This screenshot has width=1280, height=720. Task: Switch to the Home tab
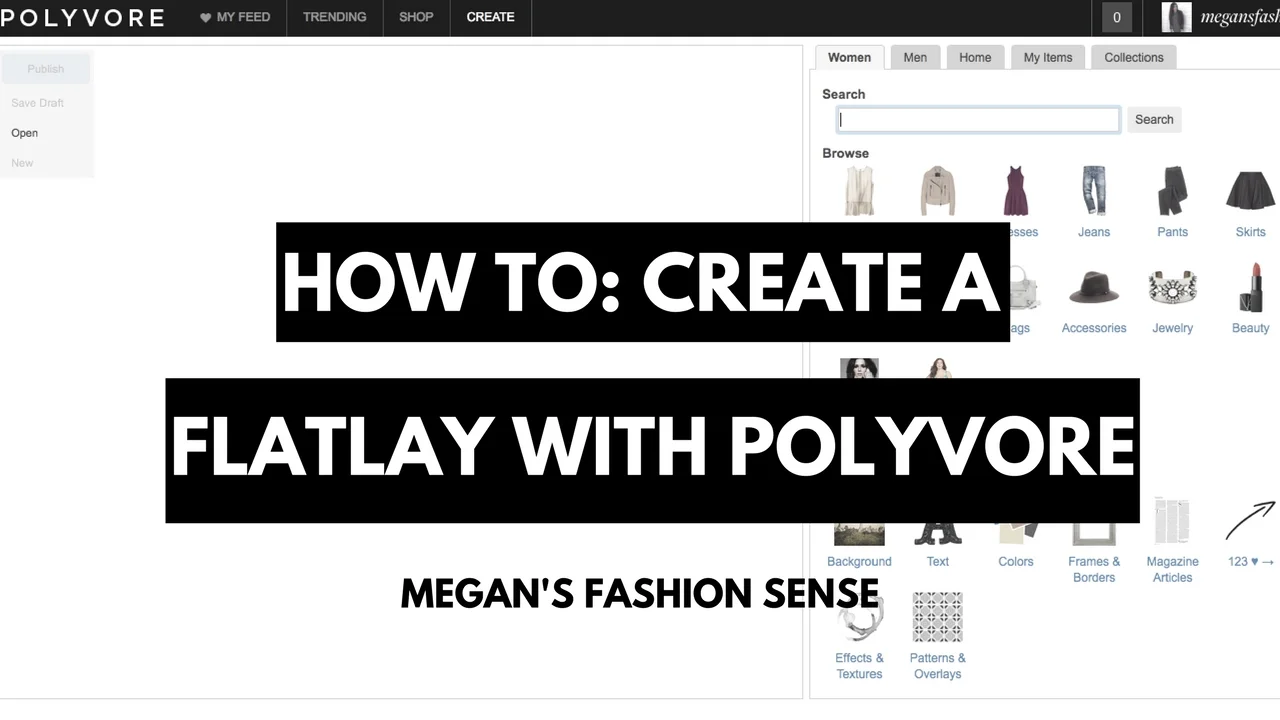tap(975, 57)
